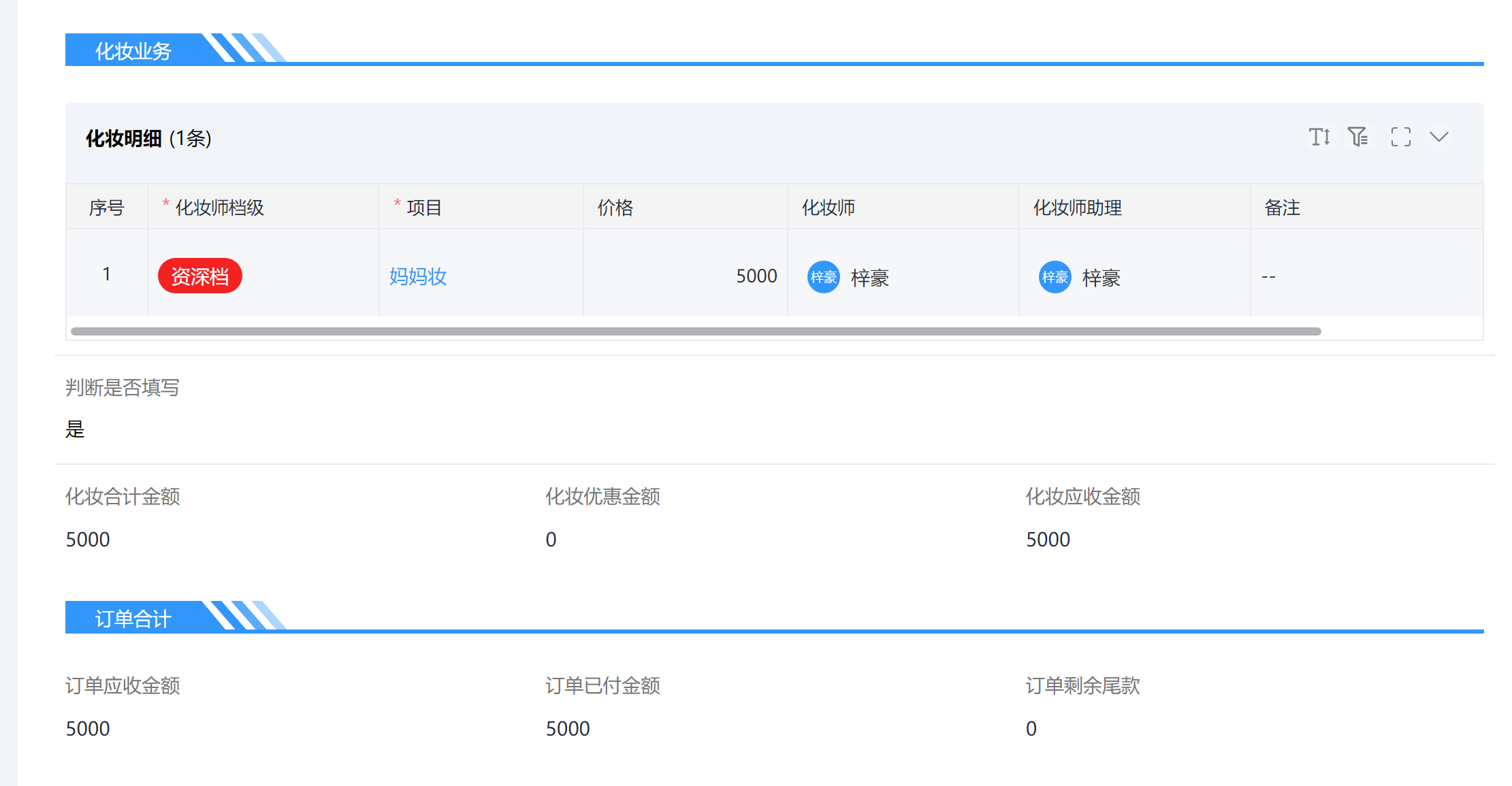The height and width of the screenshot is (786, 1512).
Task: Click the 梓豪 avatar in the 化妆师助理 column
Action: click(x=1055, y=277)
